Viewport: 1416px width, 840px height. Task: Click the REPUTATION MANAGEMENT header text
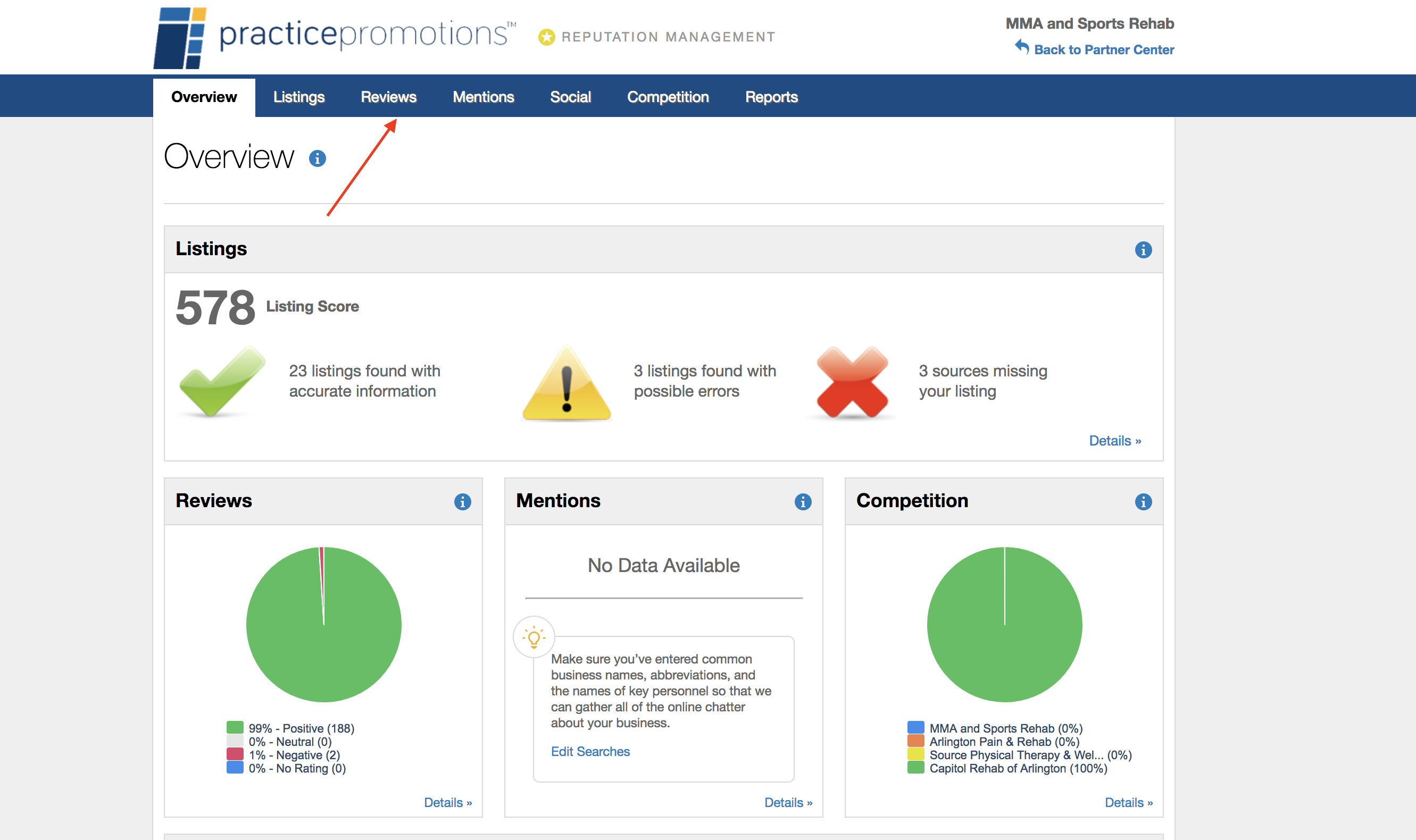click(x=668, y=37)
